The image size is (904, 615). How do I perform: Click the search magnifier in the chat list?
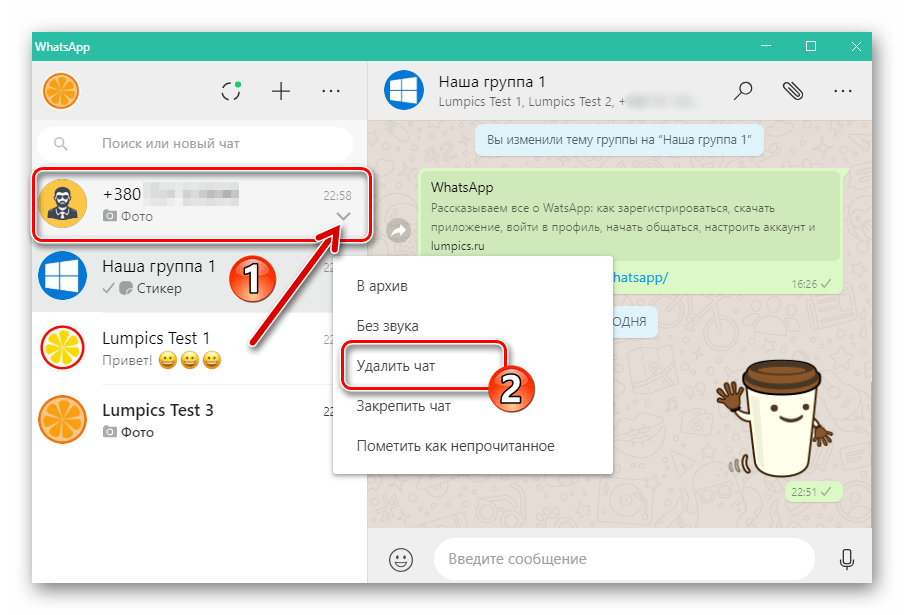click(61, 144)
